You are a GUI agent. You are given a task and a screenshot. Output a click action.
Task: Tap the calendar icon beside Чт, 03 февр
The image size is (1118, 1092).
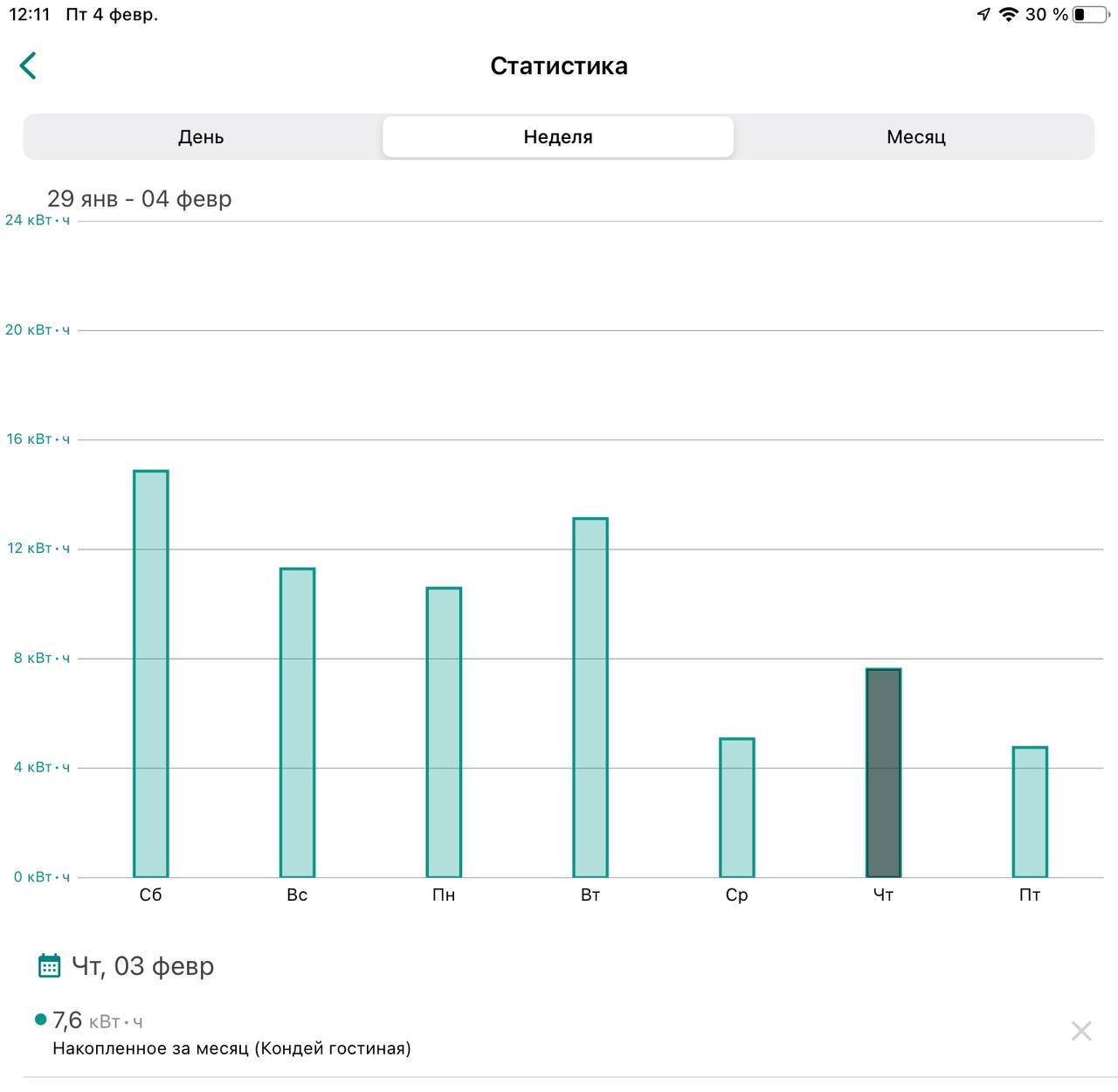tap(50, 966)
